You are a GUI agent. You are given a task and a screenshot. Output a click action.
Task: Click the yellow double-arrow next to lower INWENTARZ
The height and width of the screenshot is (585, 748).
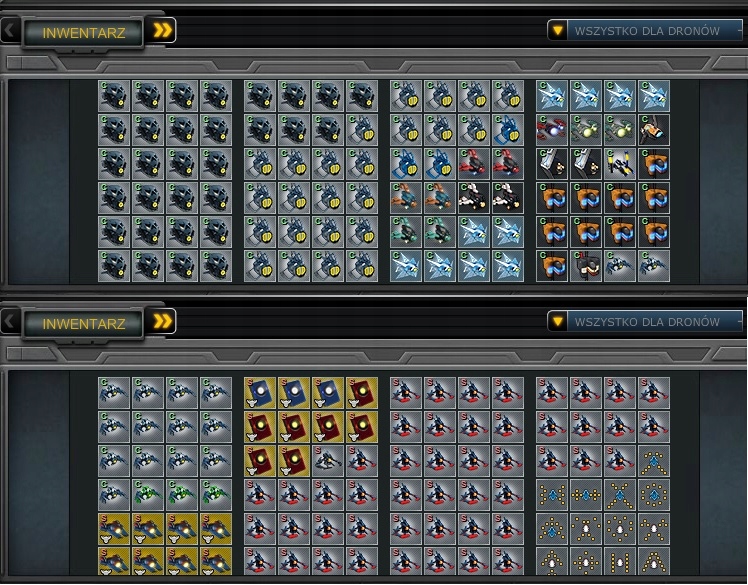coord(162,321)
